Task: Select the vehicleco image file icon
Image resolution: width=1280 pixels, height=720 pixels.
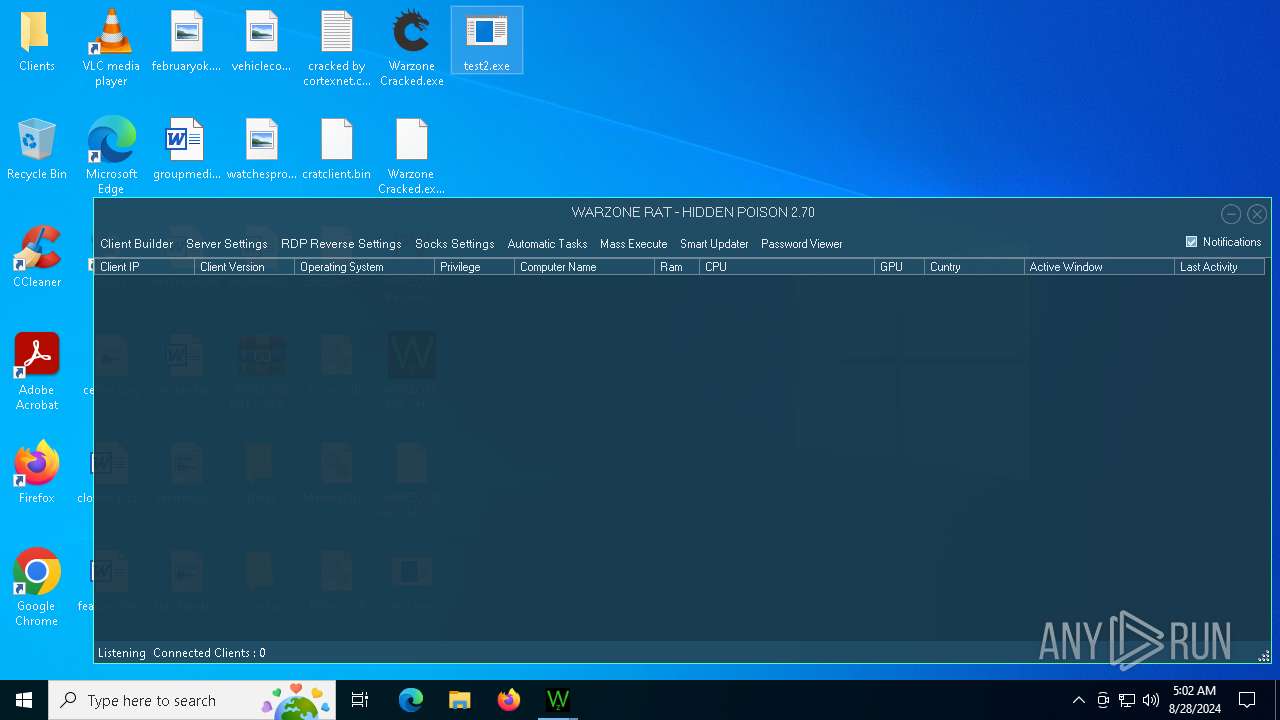Action: [x=261, y=41]
